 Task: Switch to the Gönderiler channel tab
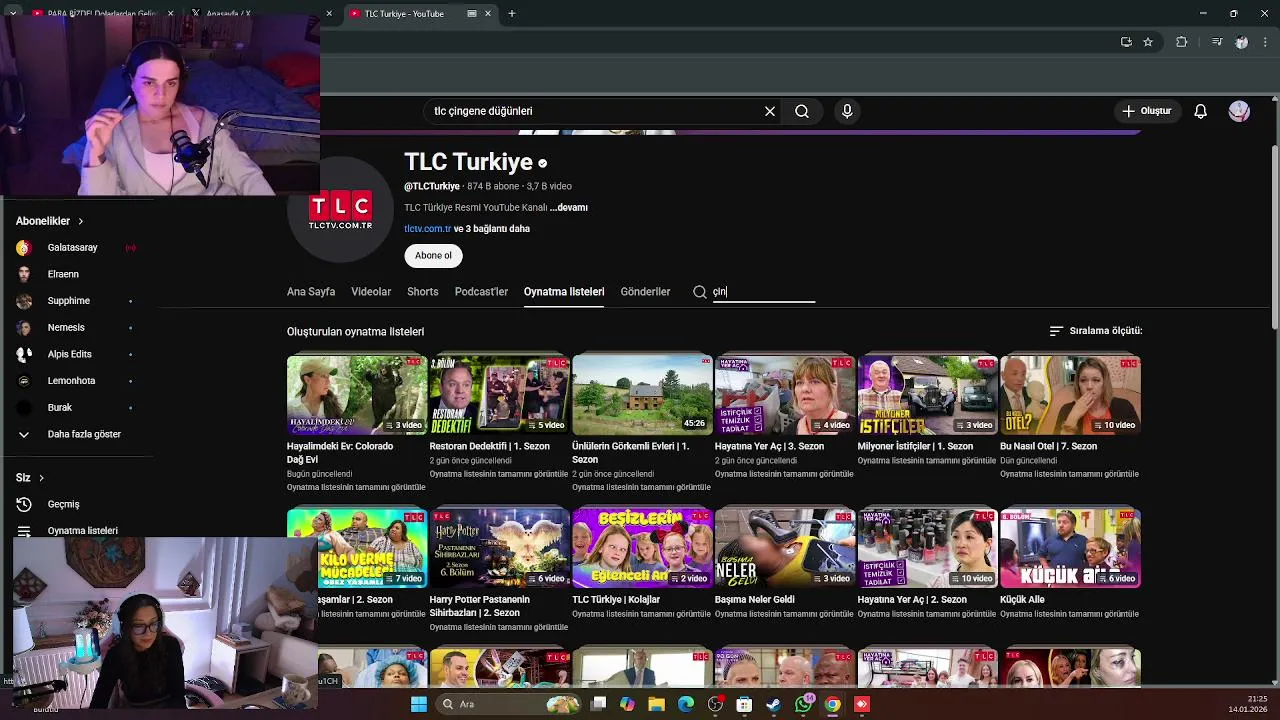645,292
